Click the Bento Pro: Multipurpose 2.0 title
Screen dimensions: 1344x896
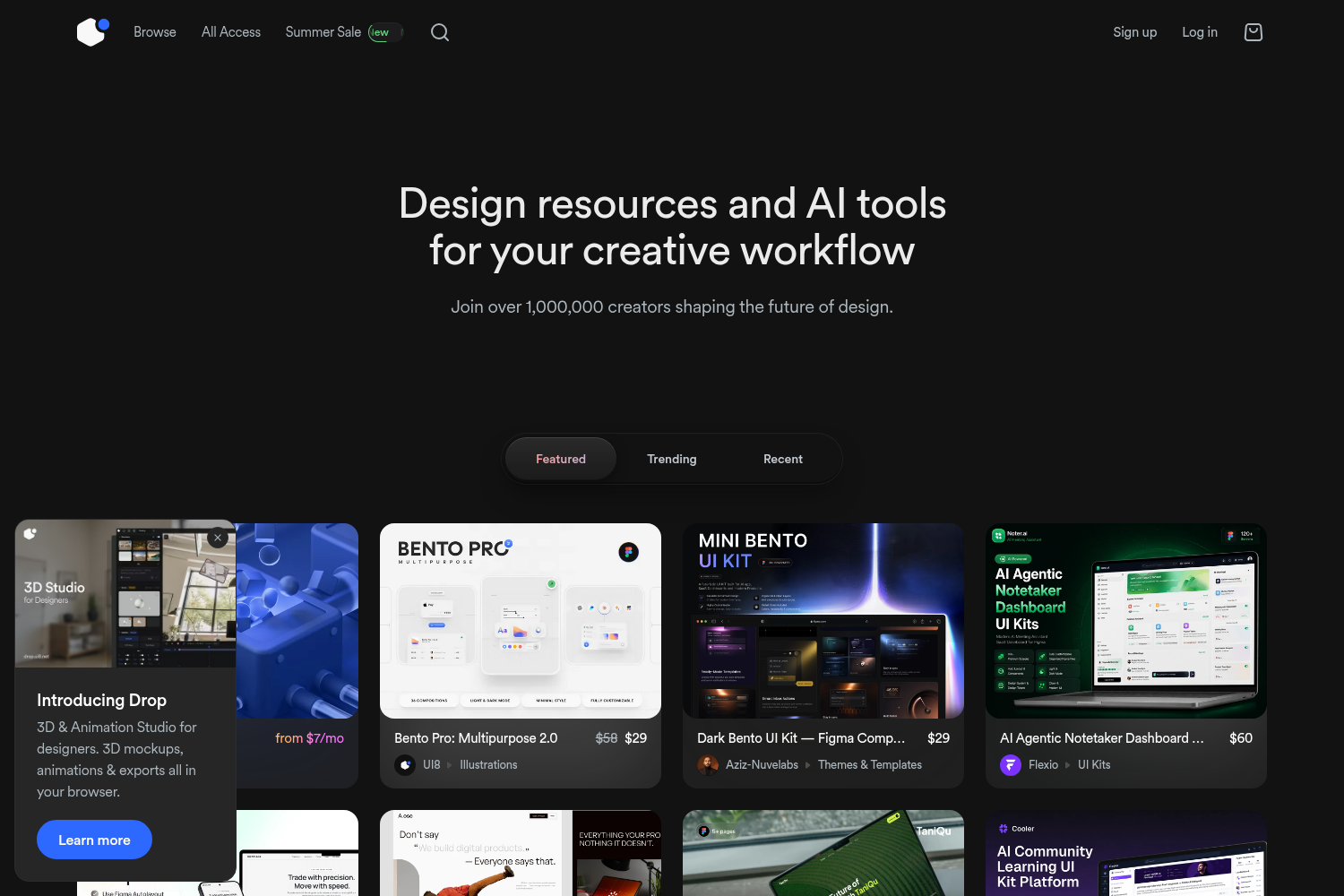[476, 738]
